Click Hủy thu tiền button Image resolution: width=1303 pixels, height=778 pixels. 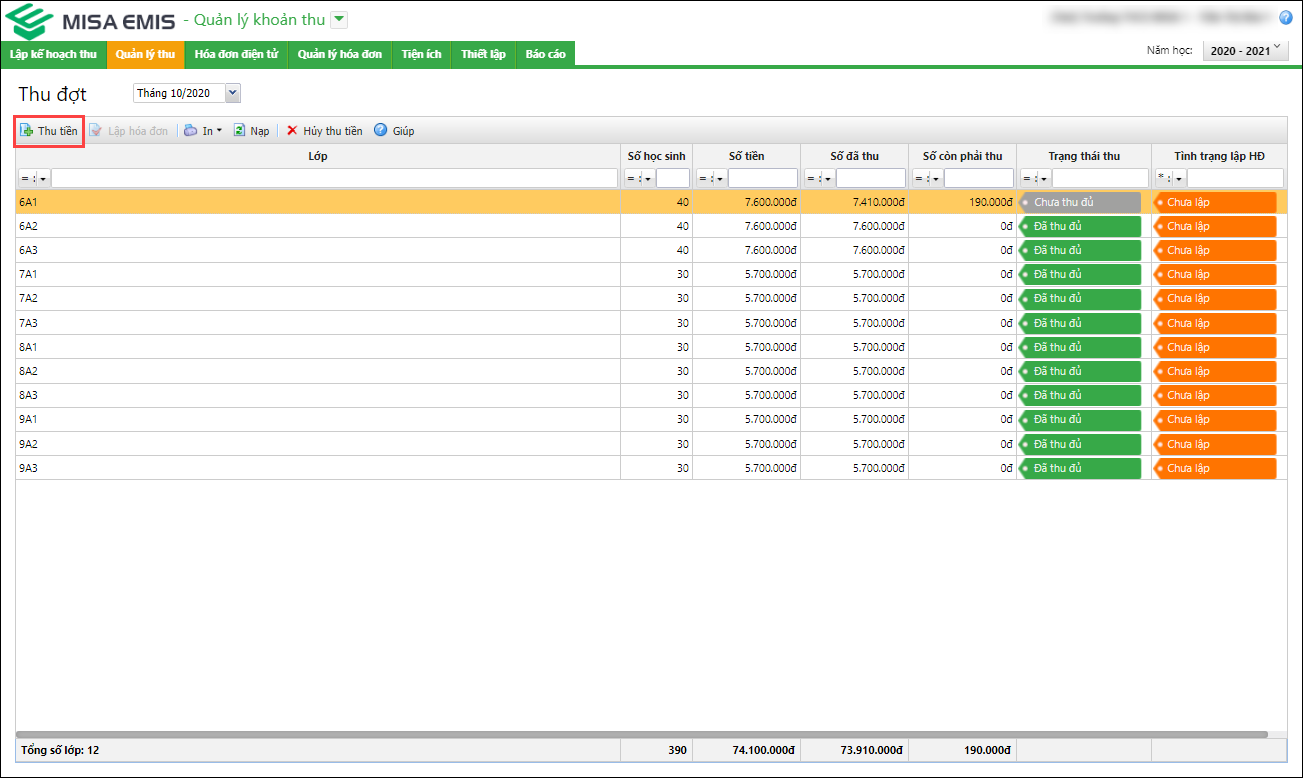pos(325,131)
